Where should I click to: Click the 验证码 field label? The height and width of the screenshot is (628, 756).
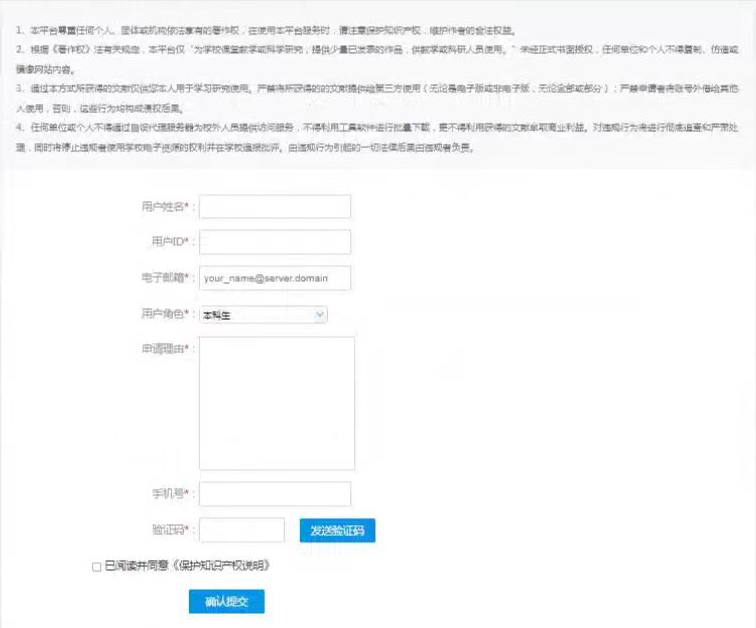[170, 530]
